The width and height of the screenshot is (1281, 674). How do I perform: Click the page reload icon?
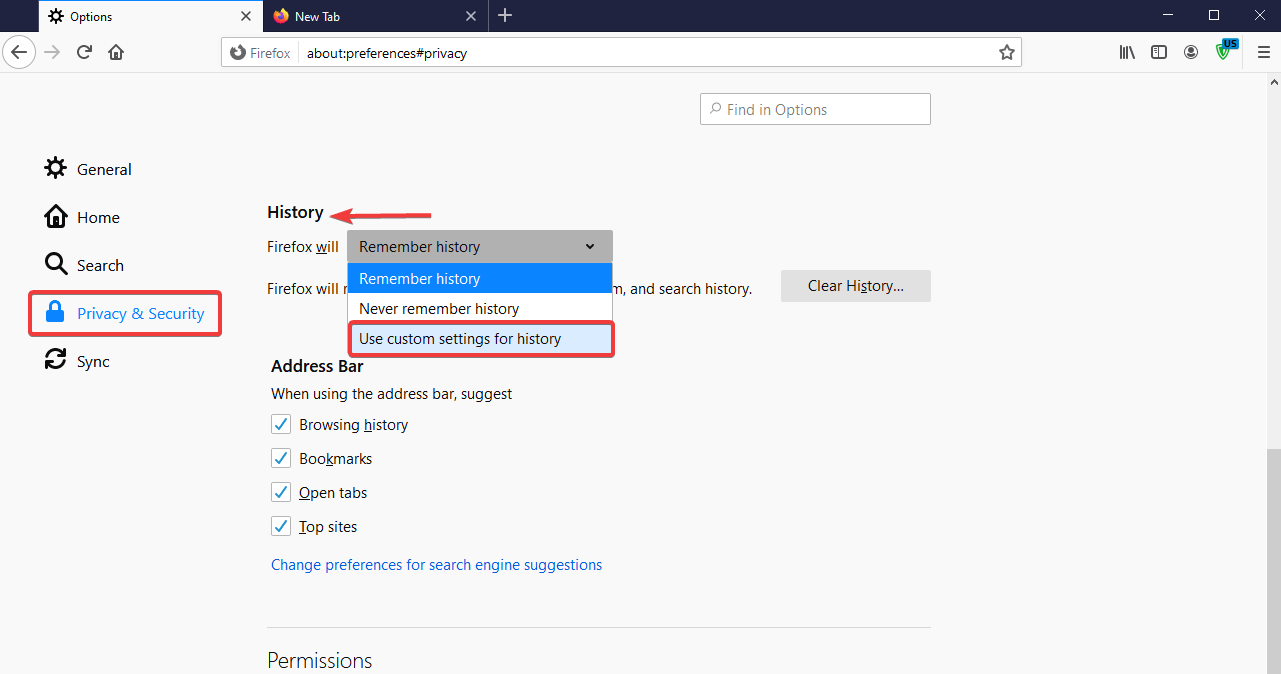(x=84, y=52)
